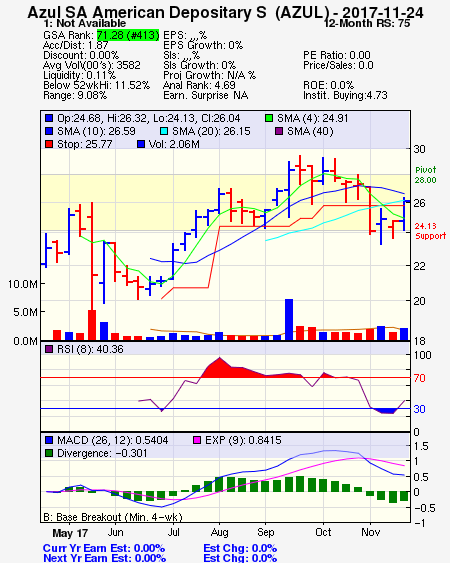Screen dimensions: 450x563
Task: Click the magenta EXP (9) legend swatch
Action: 197,440
